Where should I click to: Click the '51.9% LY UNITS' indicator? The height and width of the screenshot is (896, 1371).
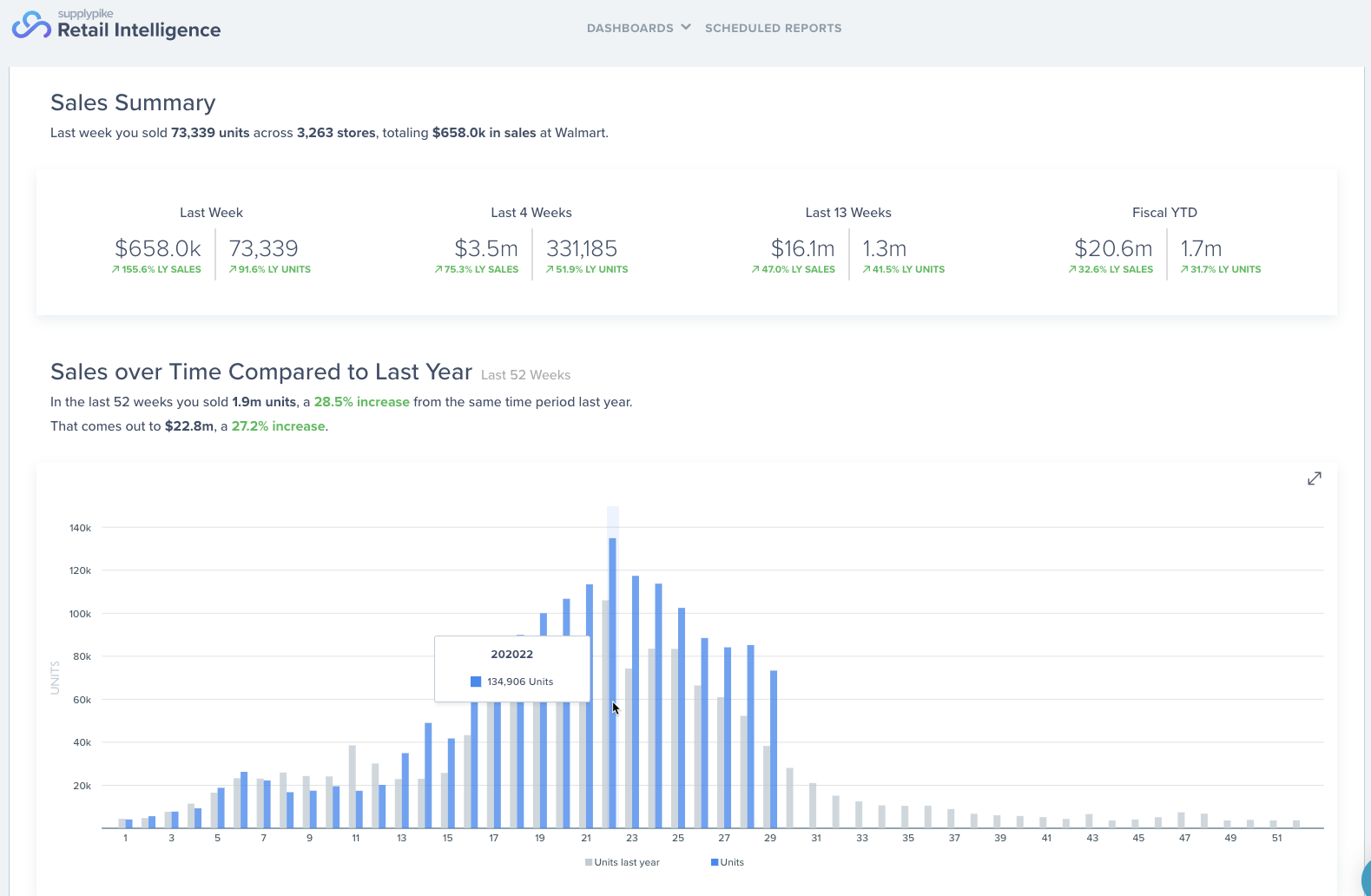pyautogui.click(x=587, y=269)
